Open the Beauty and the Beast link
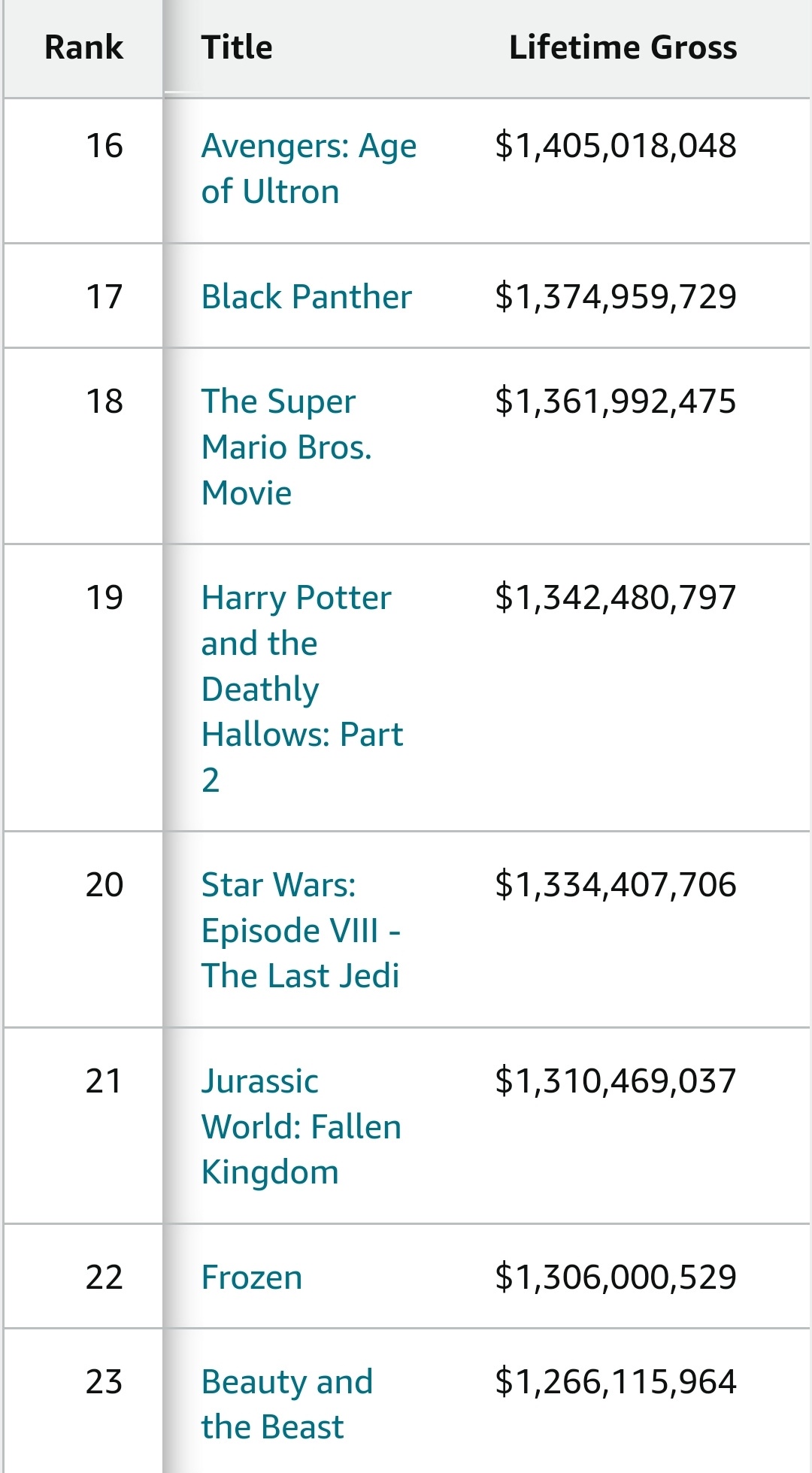812x1473 pixels. [286, 1404]
